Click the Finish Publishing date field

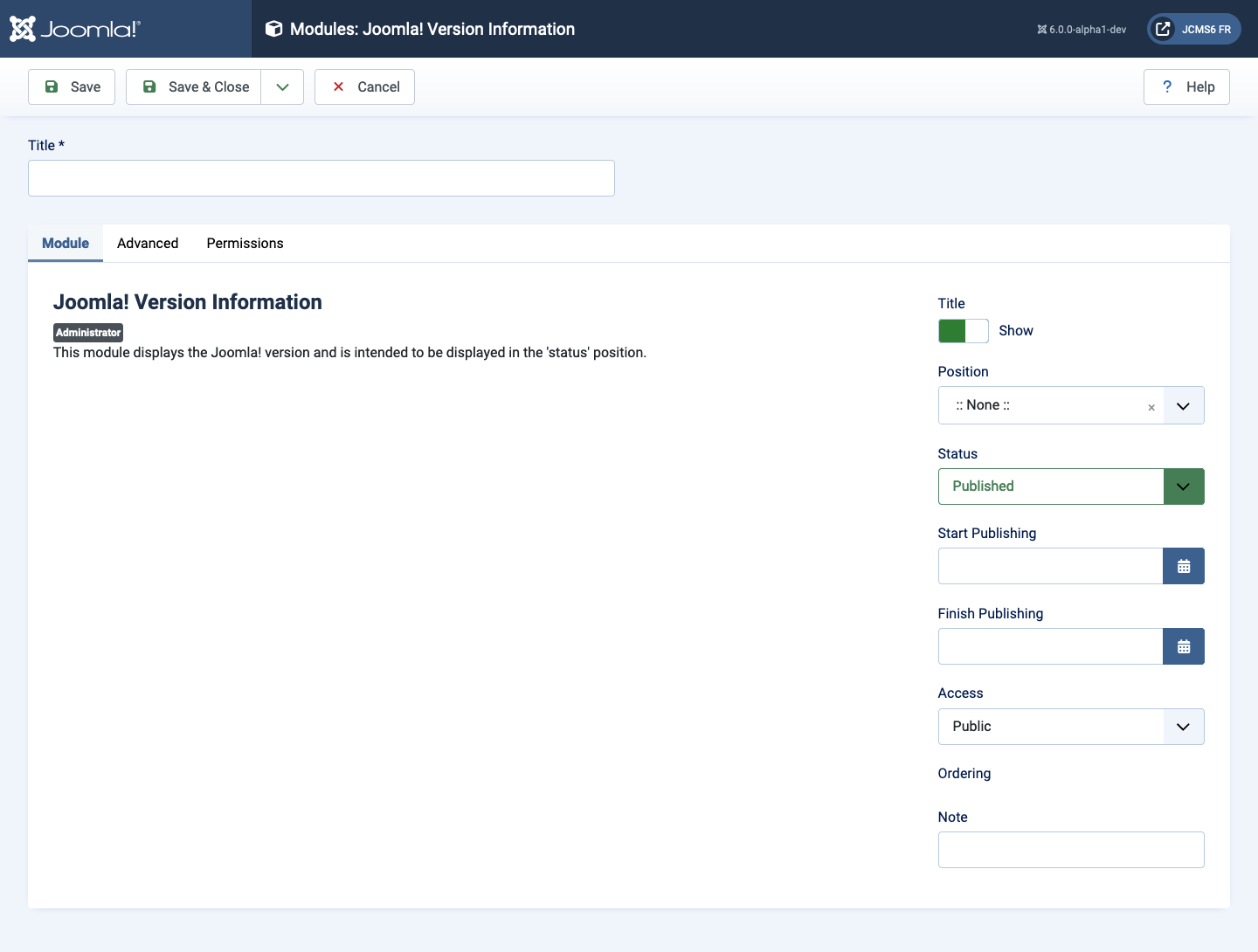pyautogui.click(x=1050, y=646)
